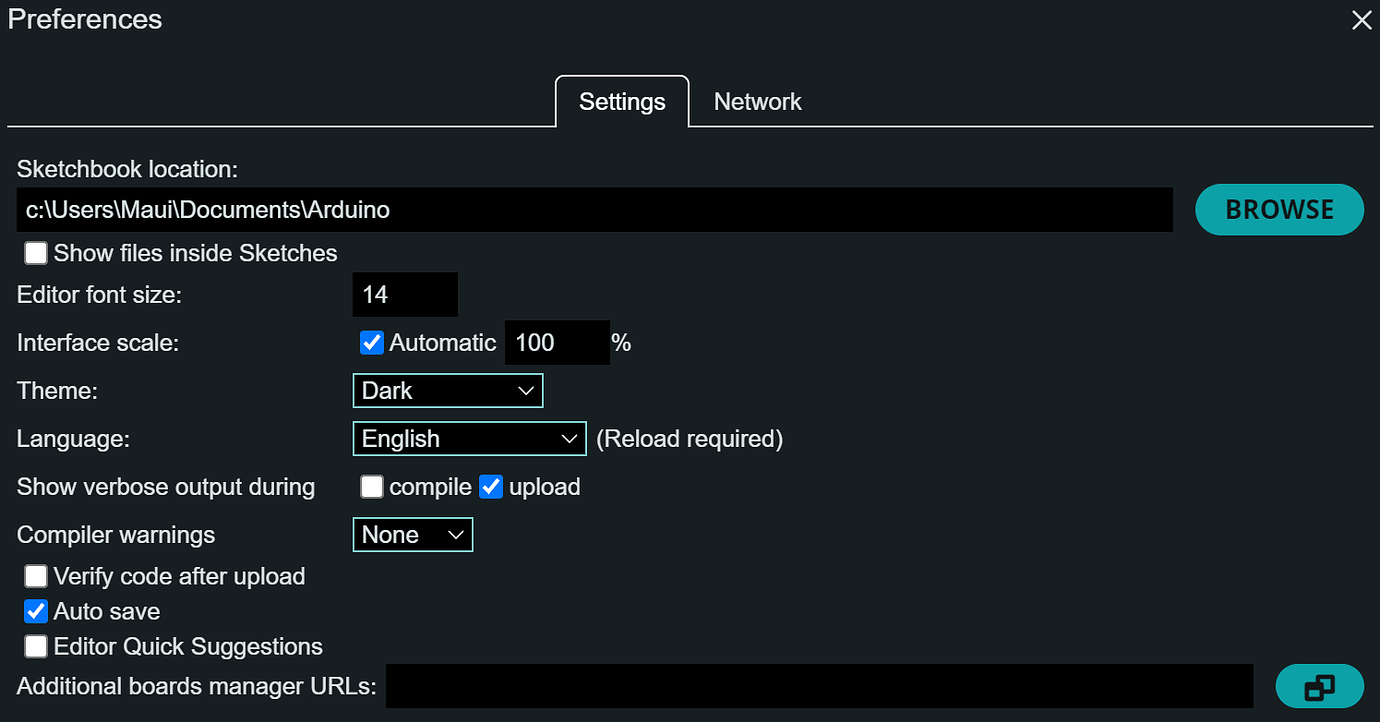Click the interface scale percentage field
Viewport: 1380px width, 722px height.
(557, 343)
